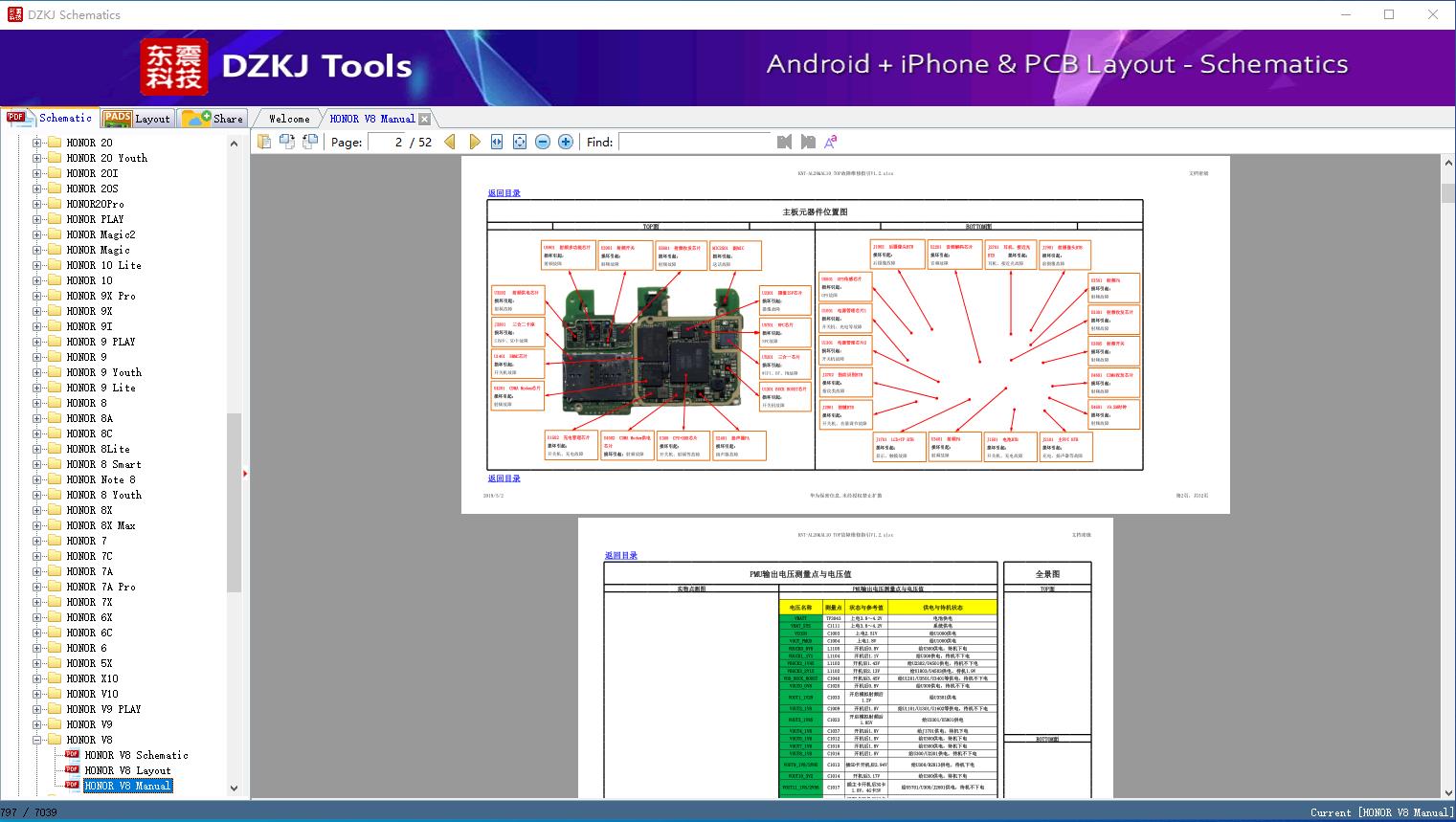This screenshot has height=822, width=1456.
Task: Select the HONOR 8 Youth tree item
Action: 103,495
